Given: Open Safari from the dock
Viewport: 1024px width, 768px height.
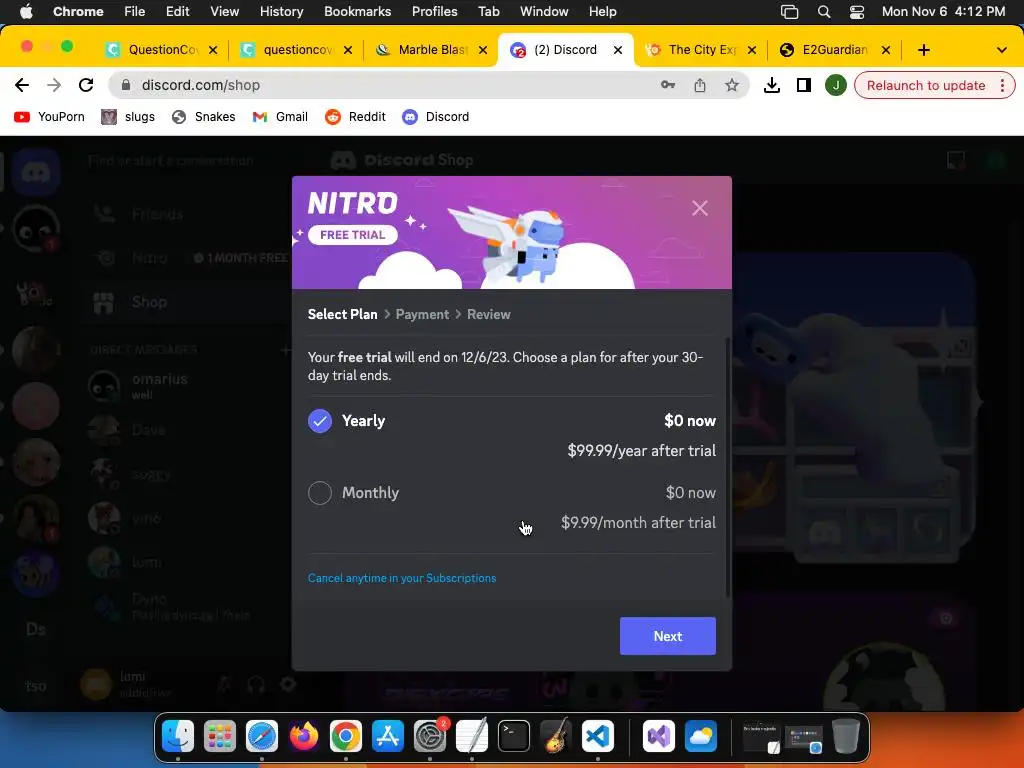Looking at the screenshot, I should pyautogui.click(x=262, y=737).
